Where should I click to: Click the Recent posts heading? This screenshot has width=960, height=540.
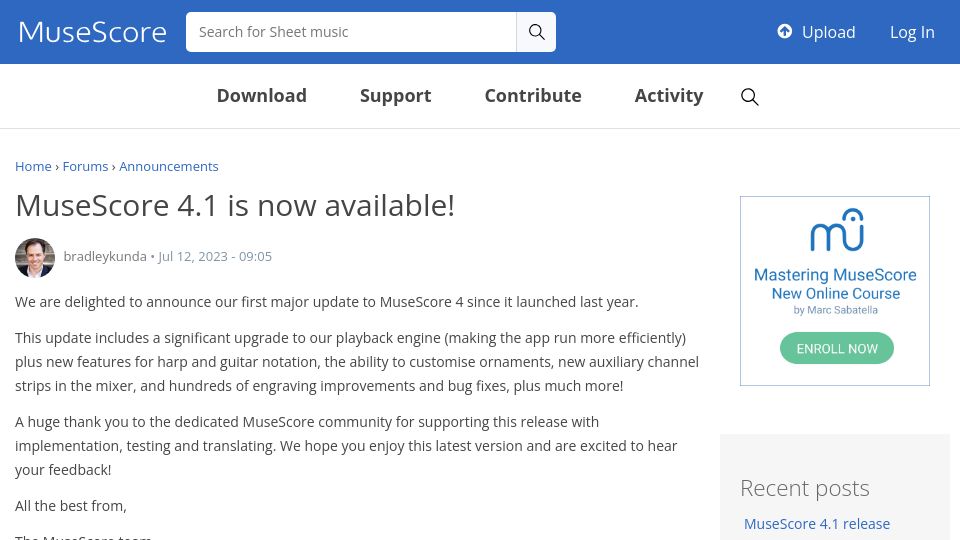(804, 489)
